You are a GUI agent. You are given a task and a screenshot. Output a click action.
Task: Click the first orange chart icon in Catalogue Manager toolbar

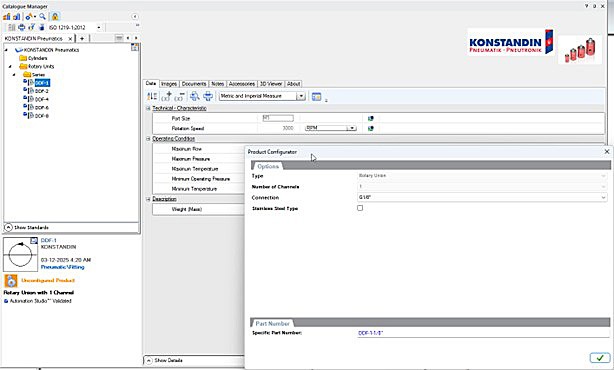click(7, 16)
